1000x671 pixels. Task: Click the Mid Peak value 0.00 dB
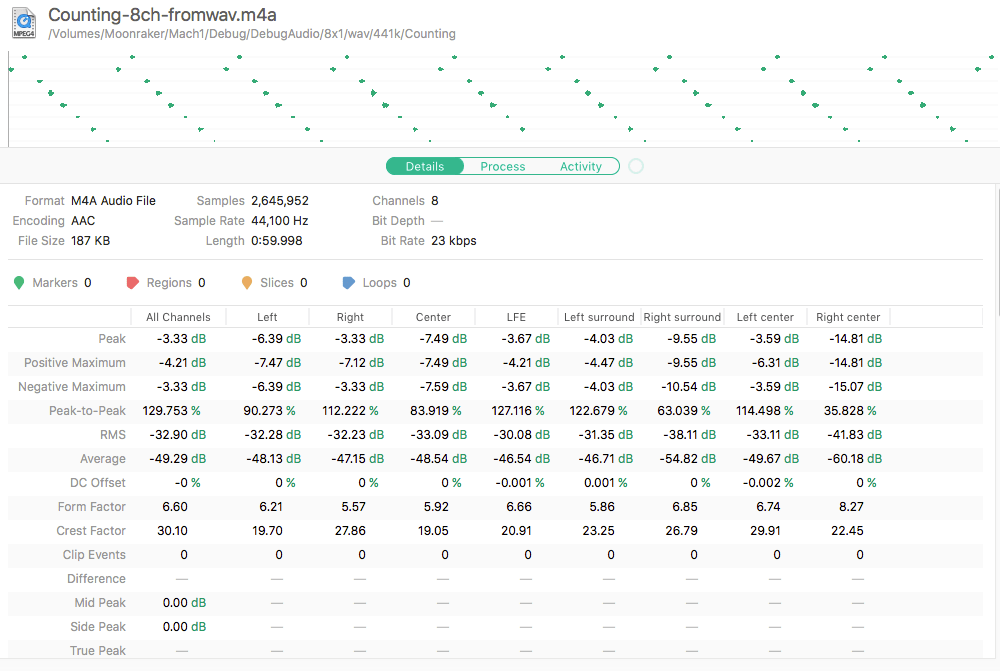point(184,603)
